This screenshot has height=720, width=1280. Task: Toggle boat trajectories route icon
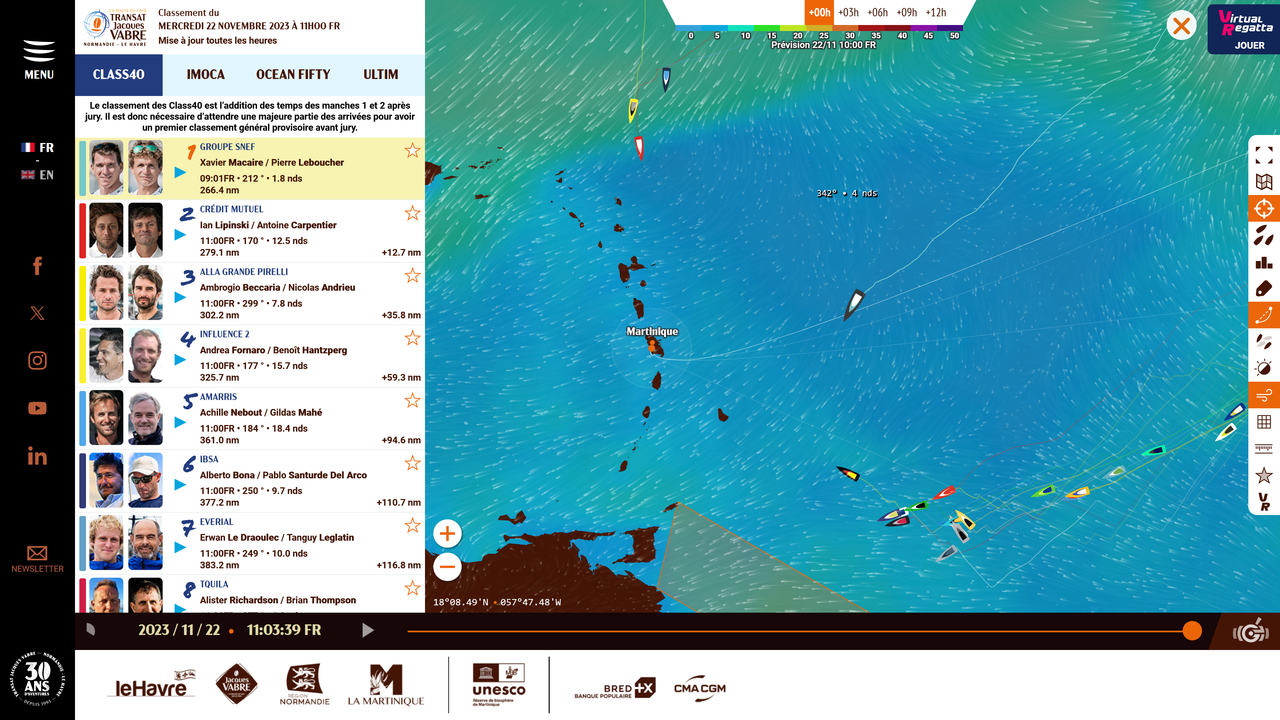(x=1264, y=315)
